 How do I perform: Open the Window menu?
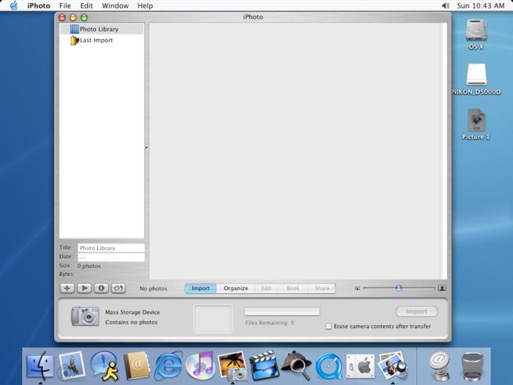115,6
